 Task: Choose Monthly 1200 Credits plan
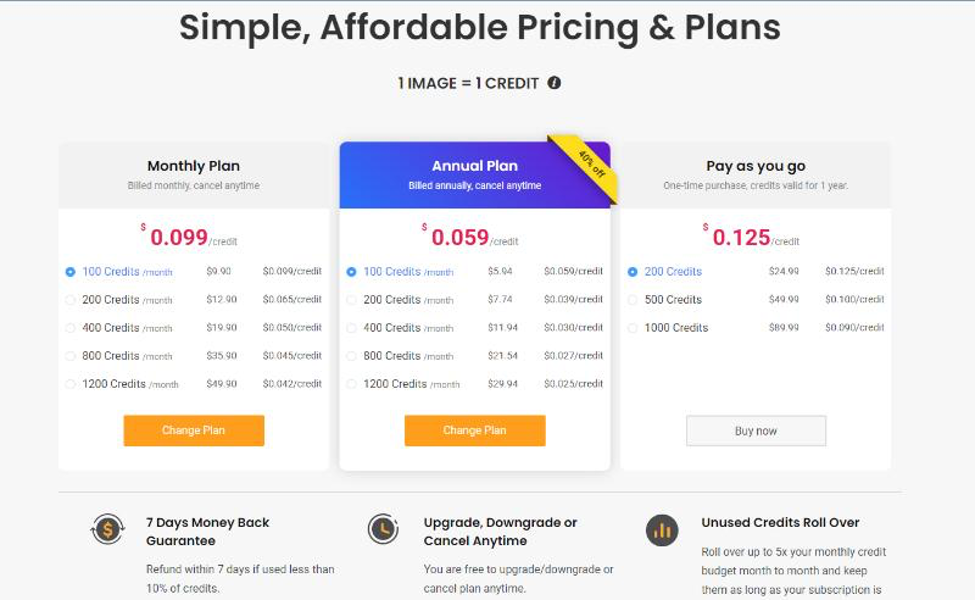point(70,384)
